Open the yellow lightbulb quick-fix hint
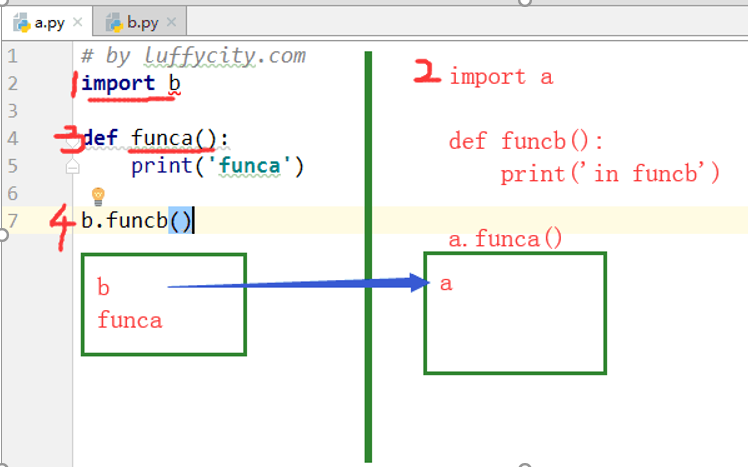 tap(98, 196)
